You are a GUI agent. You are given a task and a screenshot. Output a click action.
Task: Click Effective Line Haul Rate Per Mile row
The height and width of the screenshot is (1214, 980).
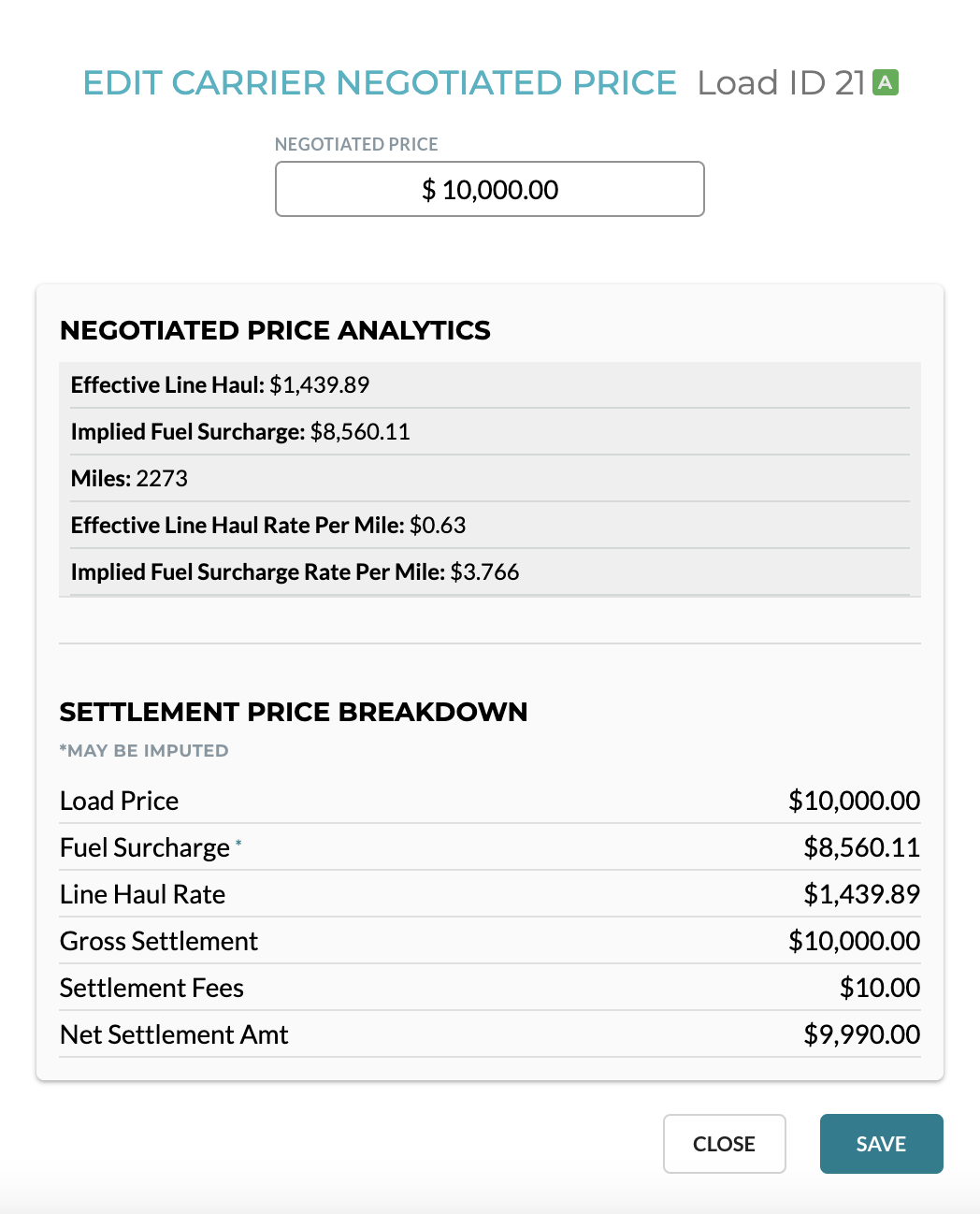[490, 526]
